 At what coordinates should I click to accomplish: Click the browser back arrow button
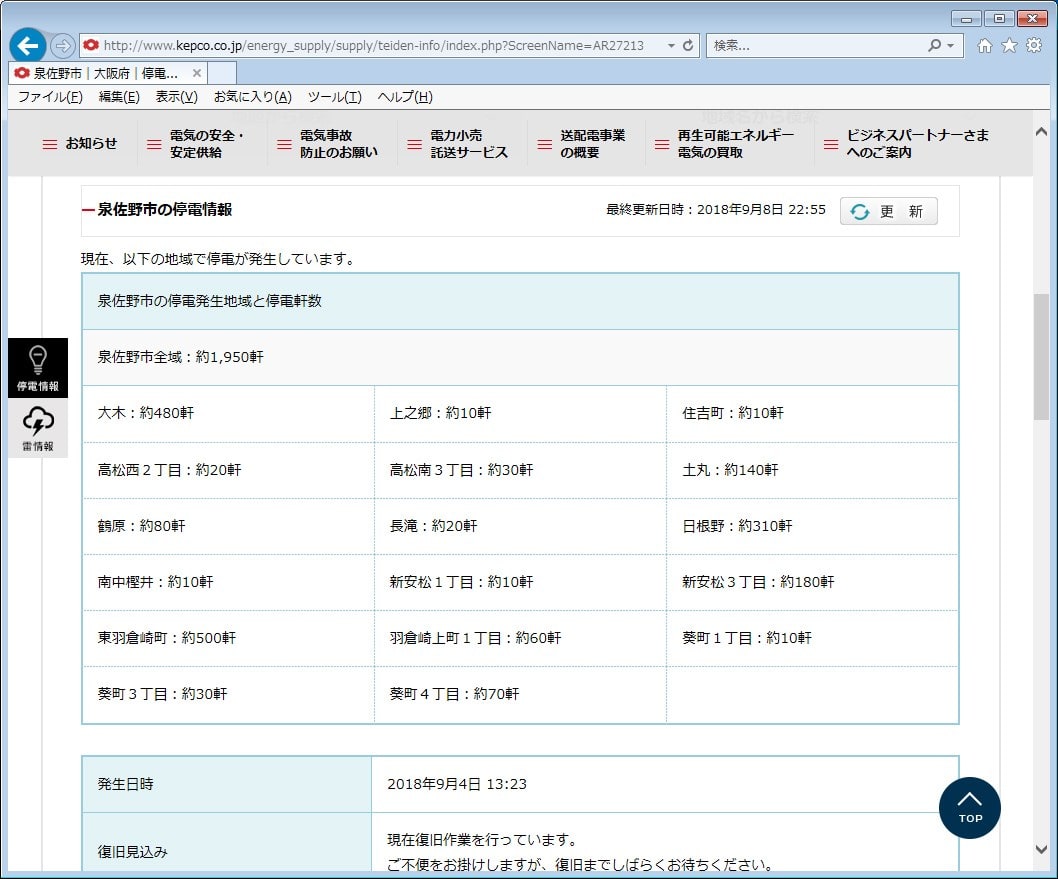(28, 45)
